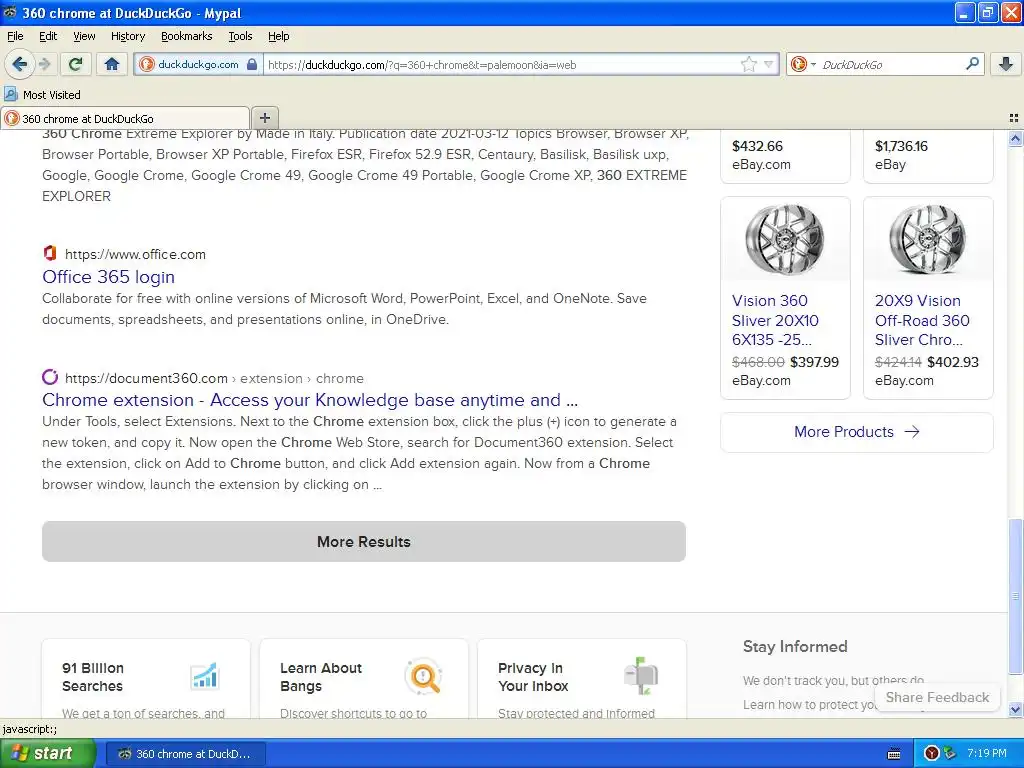The height and width of the screenshot is (768, 1024).
Task: Open the Windows start button
Action: pos(47,753)
